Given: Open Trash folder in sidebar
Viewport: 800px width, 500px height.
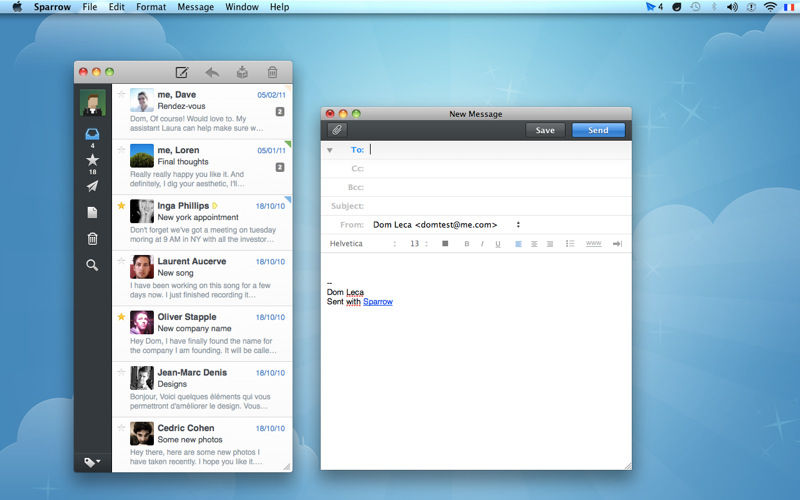Looking at the screenshot, I should pos(92,239).
